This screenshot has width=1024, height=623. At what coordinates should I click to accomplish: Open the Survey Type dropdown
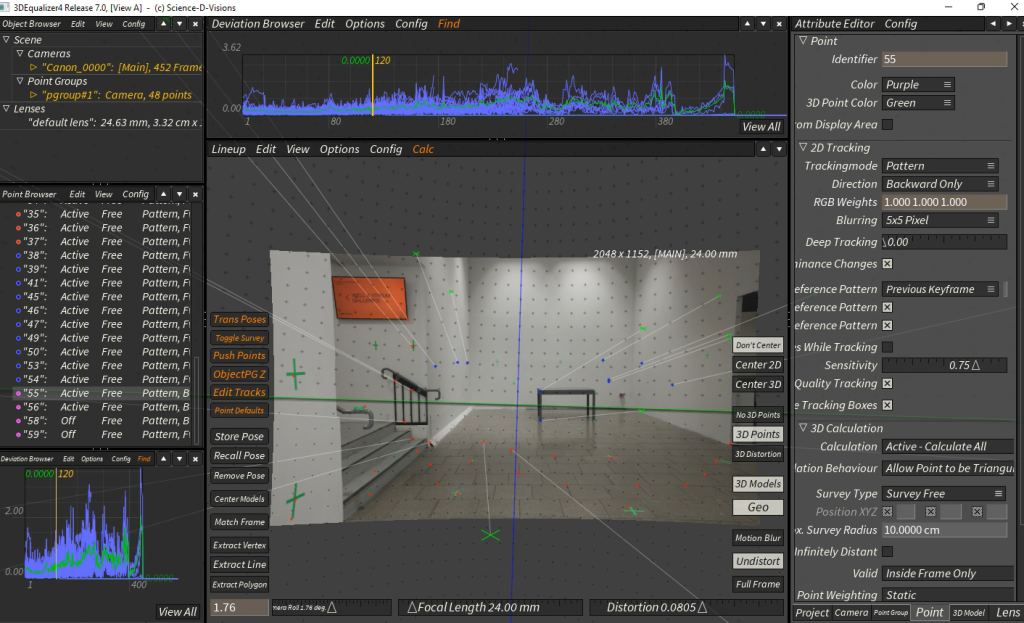[944, 494]
